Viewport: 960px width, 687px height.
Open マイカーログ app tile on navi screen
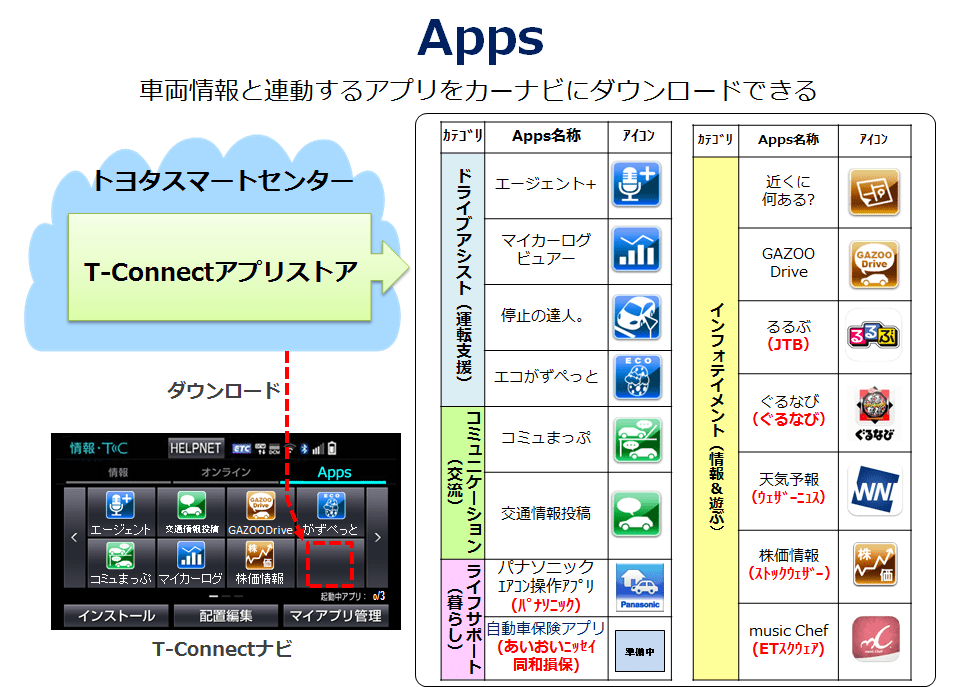pos(192,563)
